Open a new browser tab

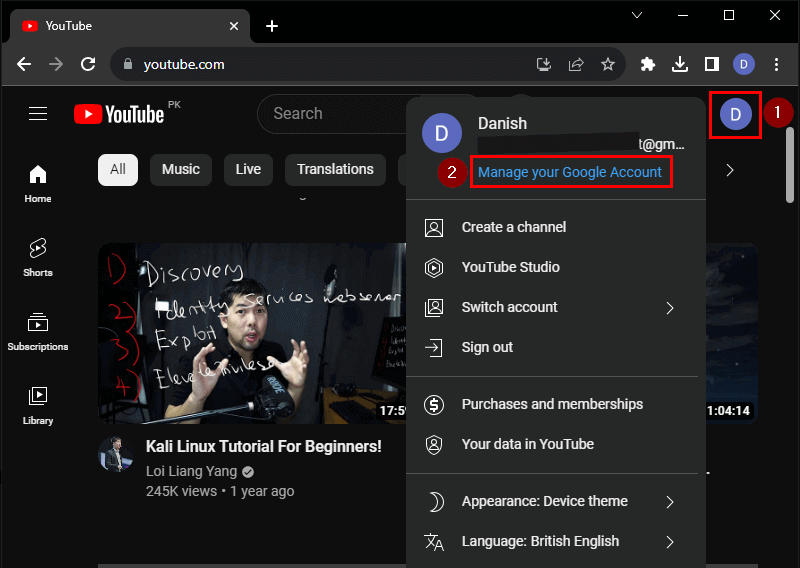pos(272,26)
